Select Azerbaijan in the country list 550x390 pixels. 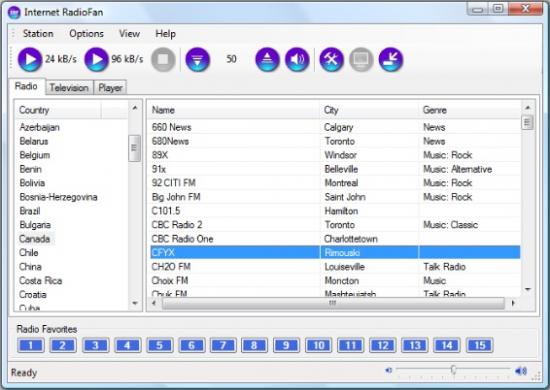click(x=40, y=127)
